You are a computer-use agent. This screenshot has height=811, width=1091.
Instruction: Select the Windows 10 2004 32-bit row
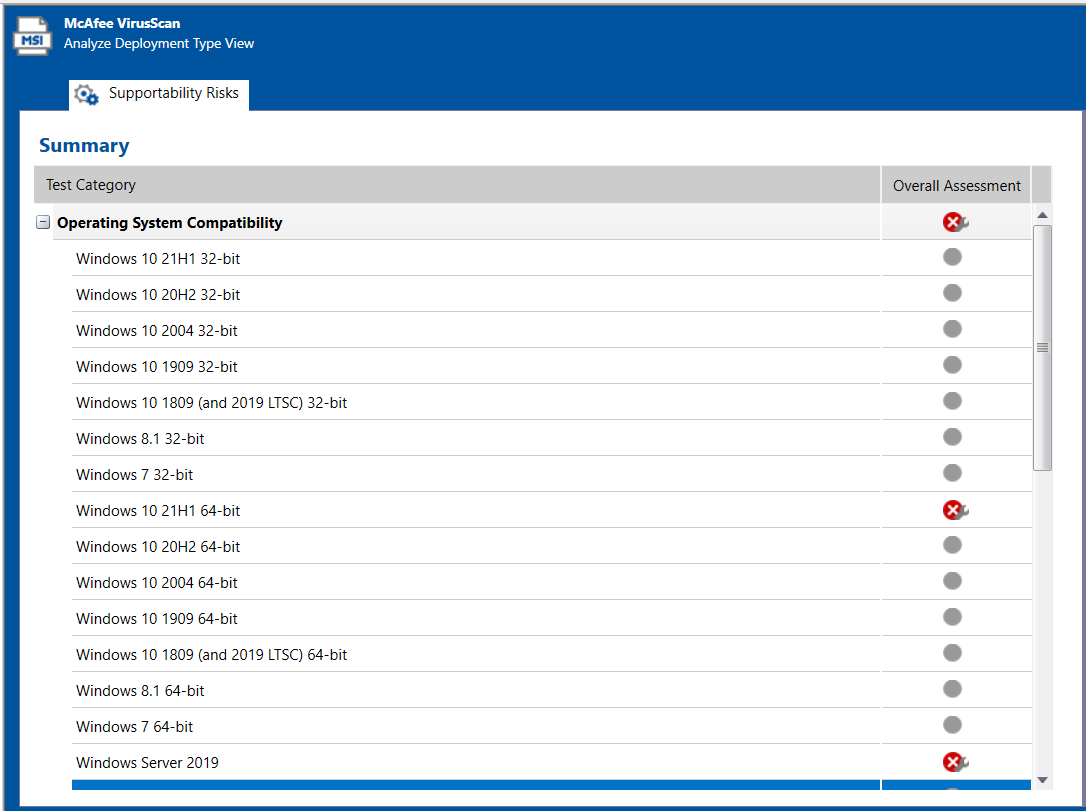551,330
